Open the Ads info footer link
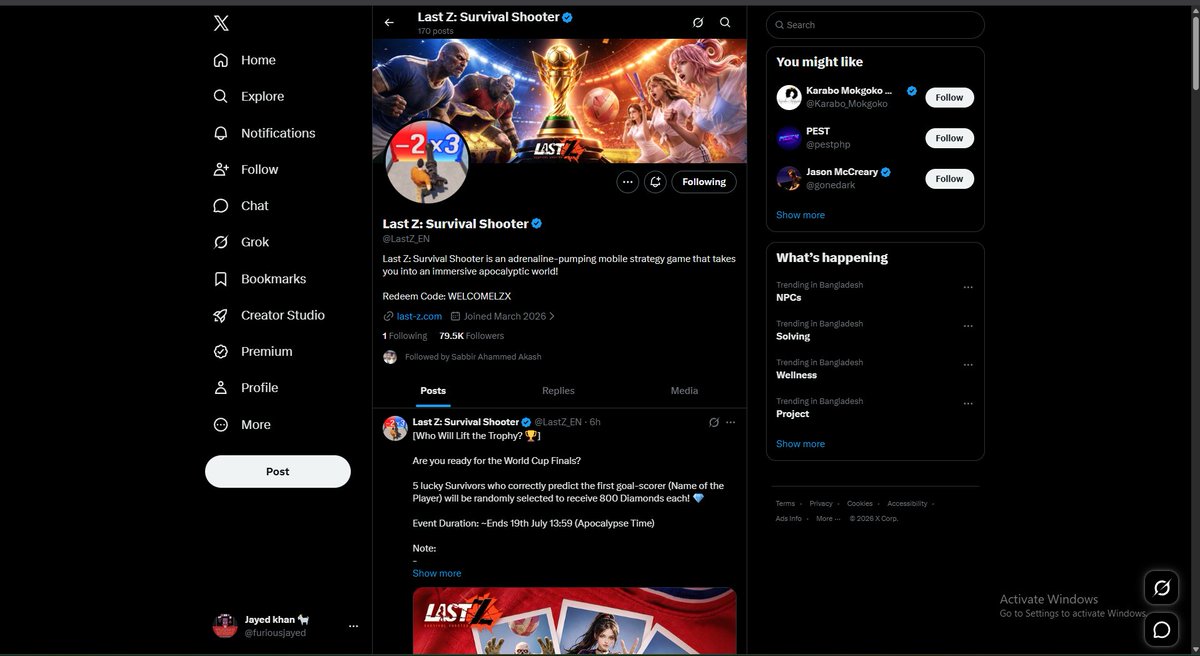The image size is (1200, 656). click(x=789, y=519)
